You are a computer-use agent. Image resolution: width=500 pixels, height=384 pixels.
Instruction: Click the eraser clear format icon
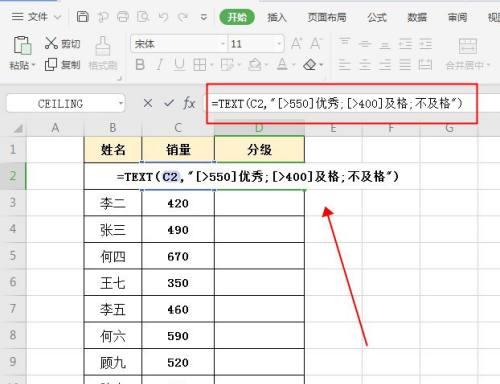tap(310, 65)
